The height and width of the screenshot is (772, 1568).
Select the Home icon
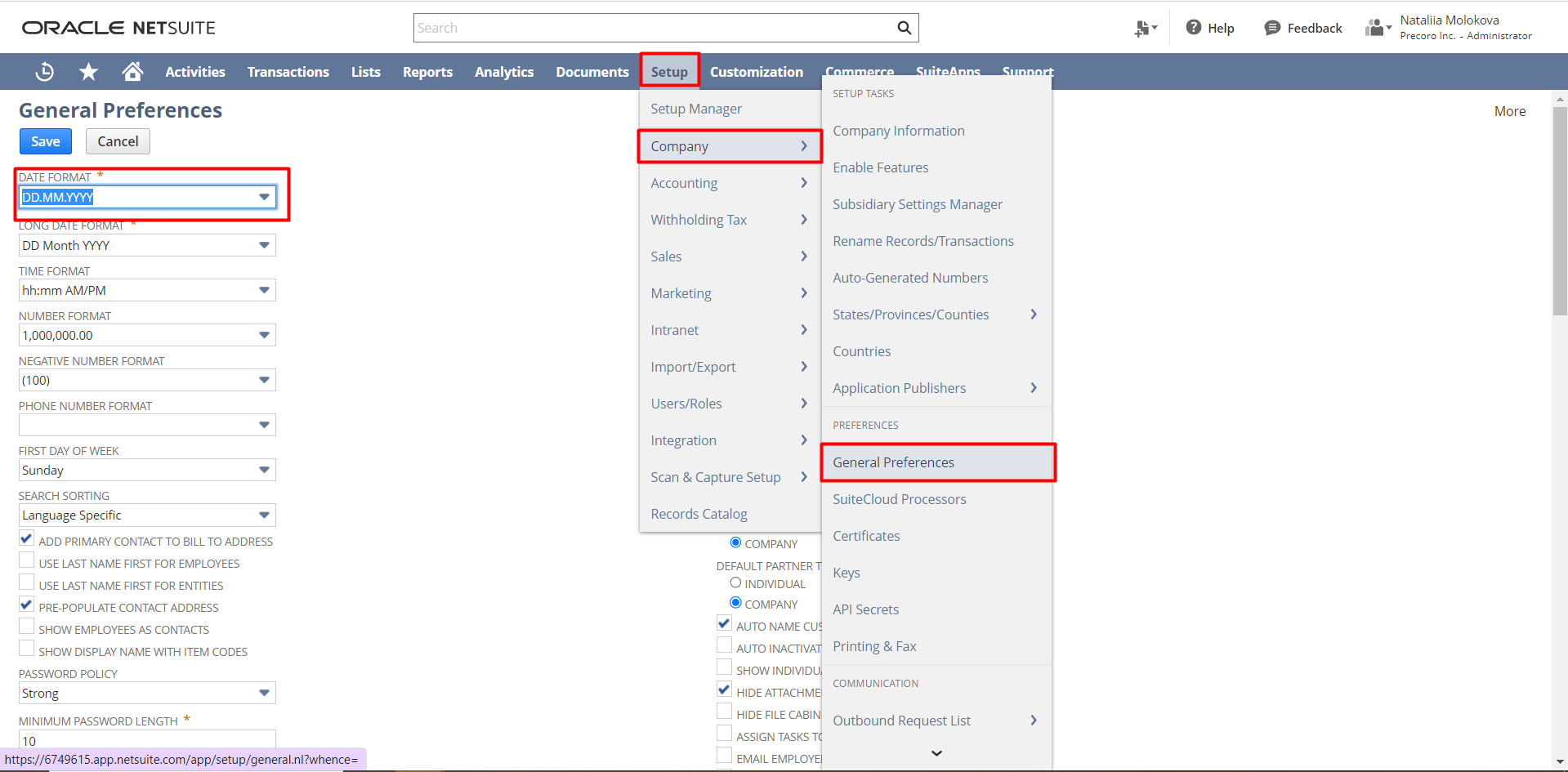tap(132, 71)
